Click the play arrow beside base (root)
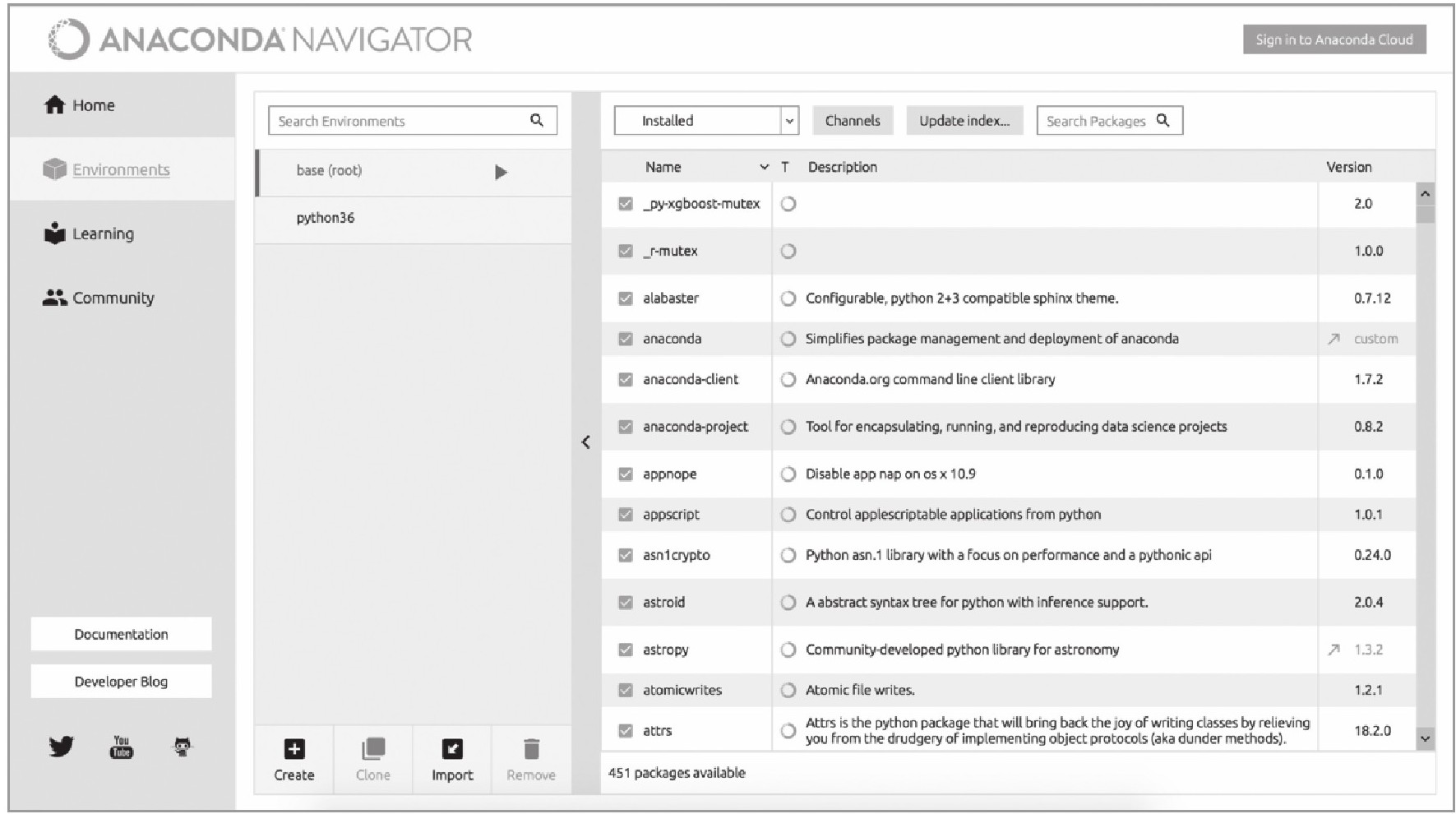Viewport: 1456px width, 814px height. [x=501, y=172]
